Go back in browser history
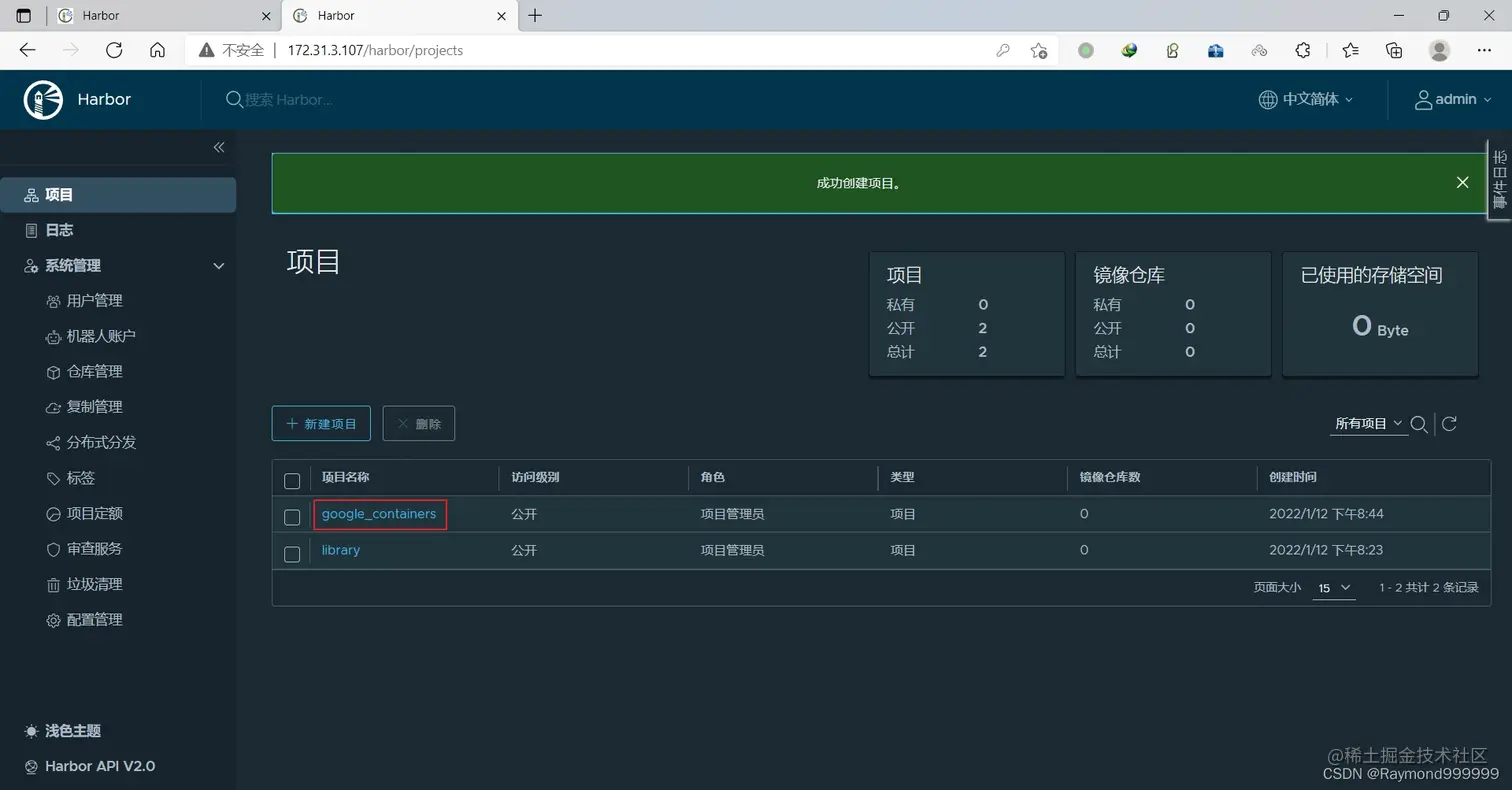The image size is (1512, 790). point(27,50)
